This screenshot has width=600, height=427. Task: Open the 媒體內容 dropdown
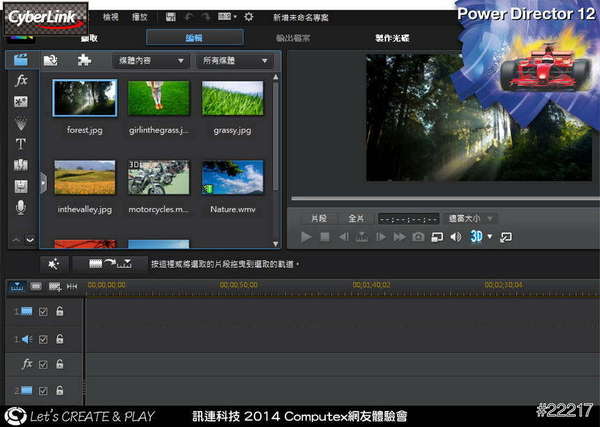coord(150,61)
